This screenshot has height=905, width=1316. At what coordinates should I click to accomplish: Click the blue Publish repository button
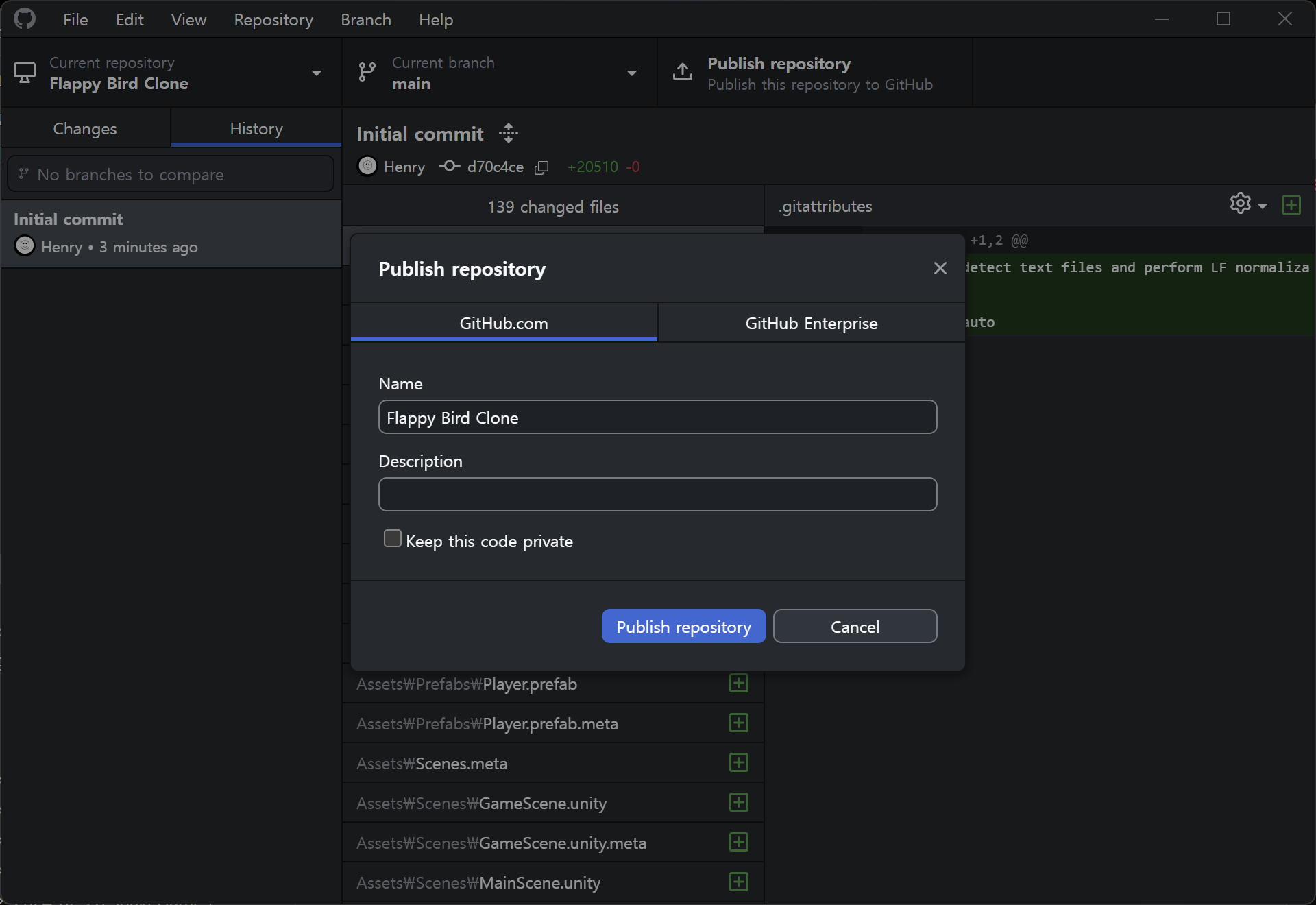click(x=683, y=626)
